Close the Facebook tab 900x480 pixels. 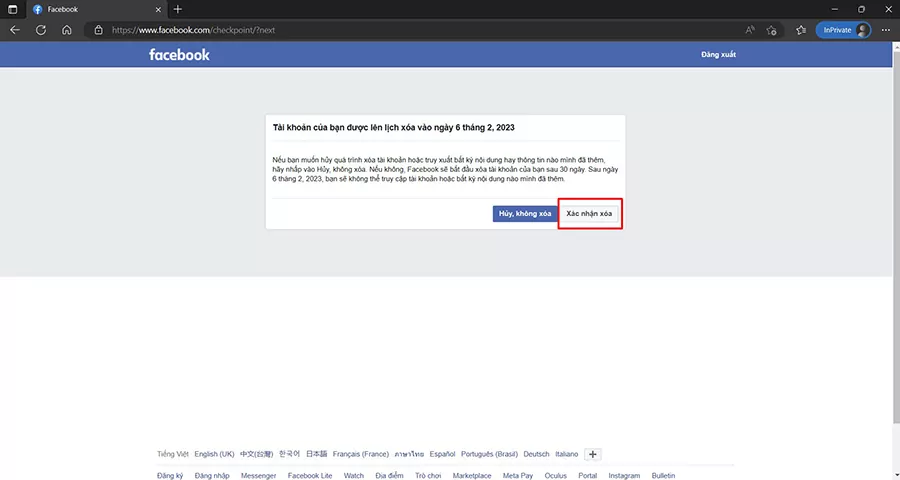(x=158, y=9)
